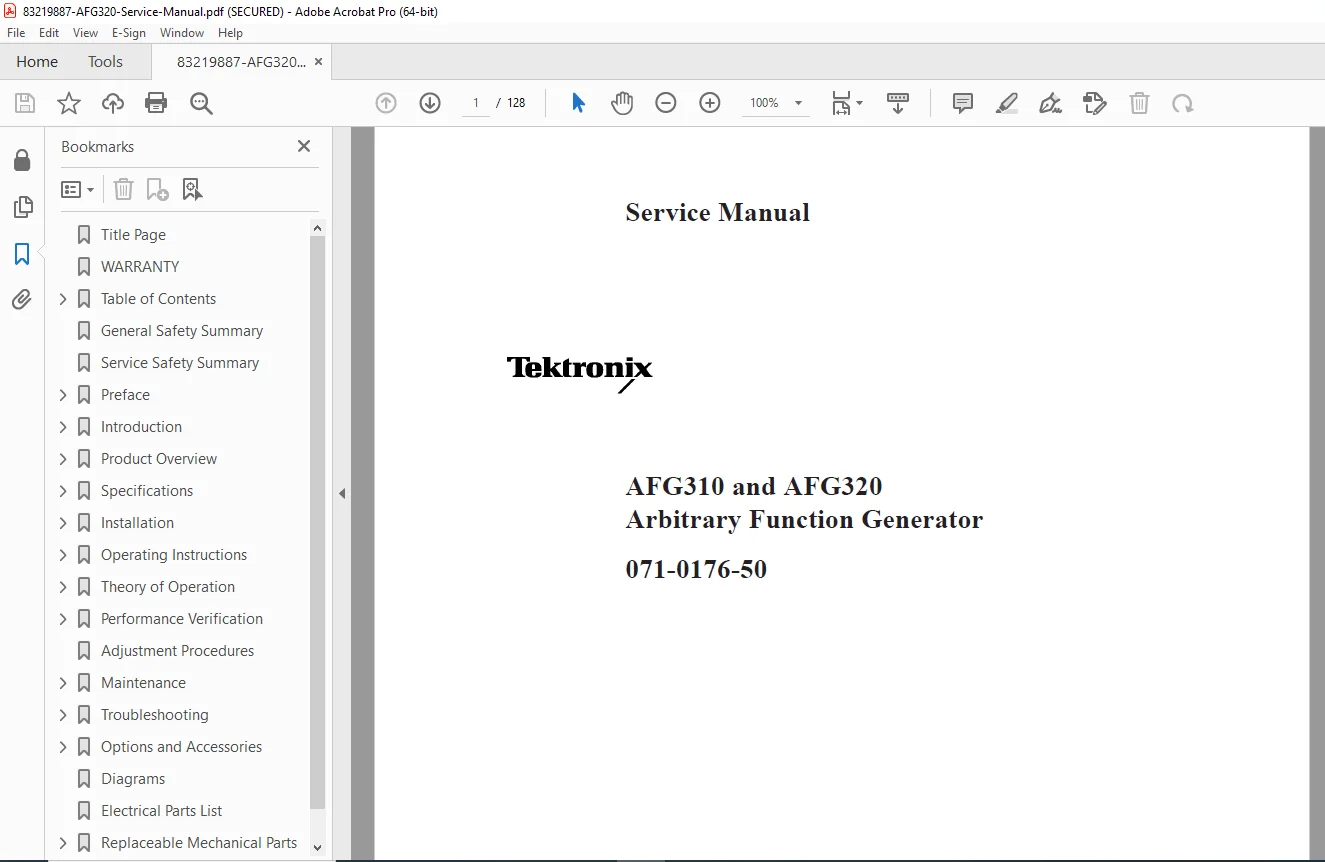Image resolution: width=1325 pixels, height=862 pixels.
Task: Expand the Preface bookmark
Action: point(63,395)
